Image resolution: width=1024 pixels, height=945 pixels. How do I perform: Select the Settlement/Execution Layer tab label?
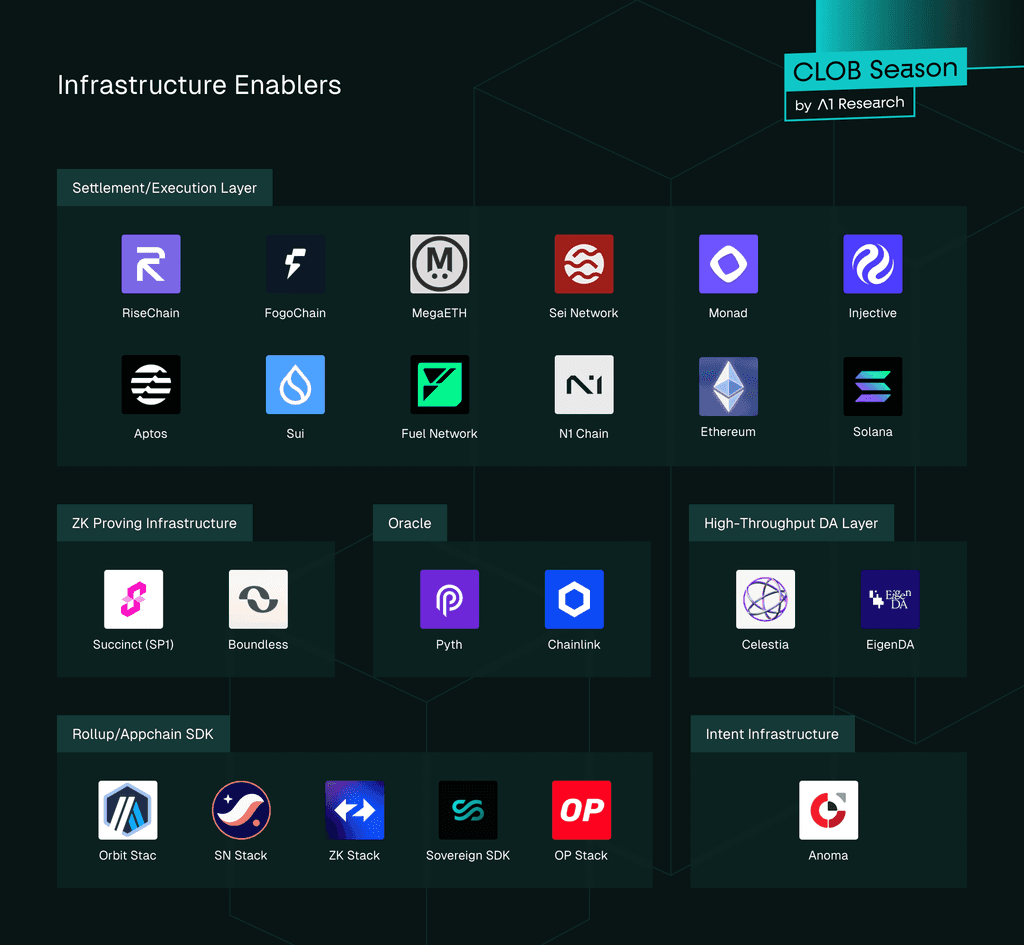click(165, 188)
